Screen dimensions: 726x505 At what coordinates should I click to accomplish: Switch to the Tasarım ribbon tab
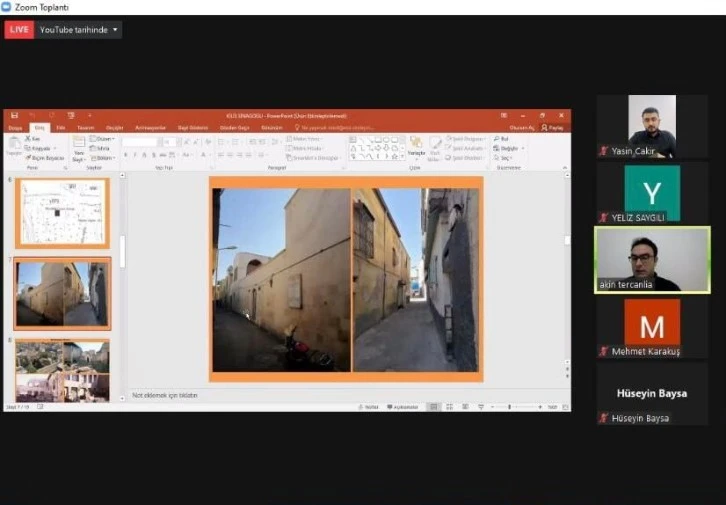[85, 128]
